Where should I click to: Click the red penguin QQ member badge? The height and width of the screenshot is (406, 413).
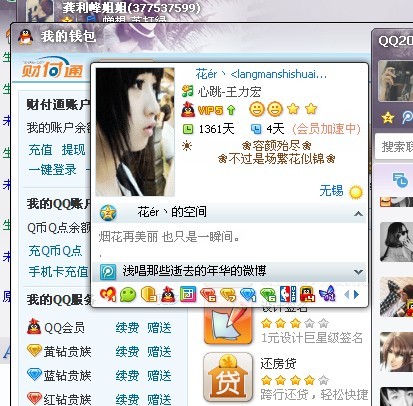[x=168, y=294]
